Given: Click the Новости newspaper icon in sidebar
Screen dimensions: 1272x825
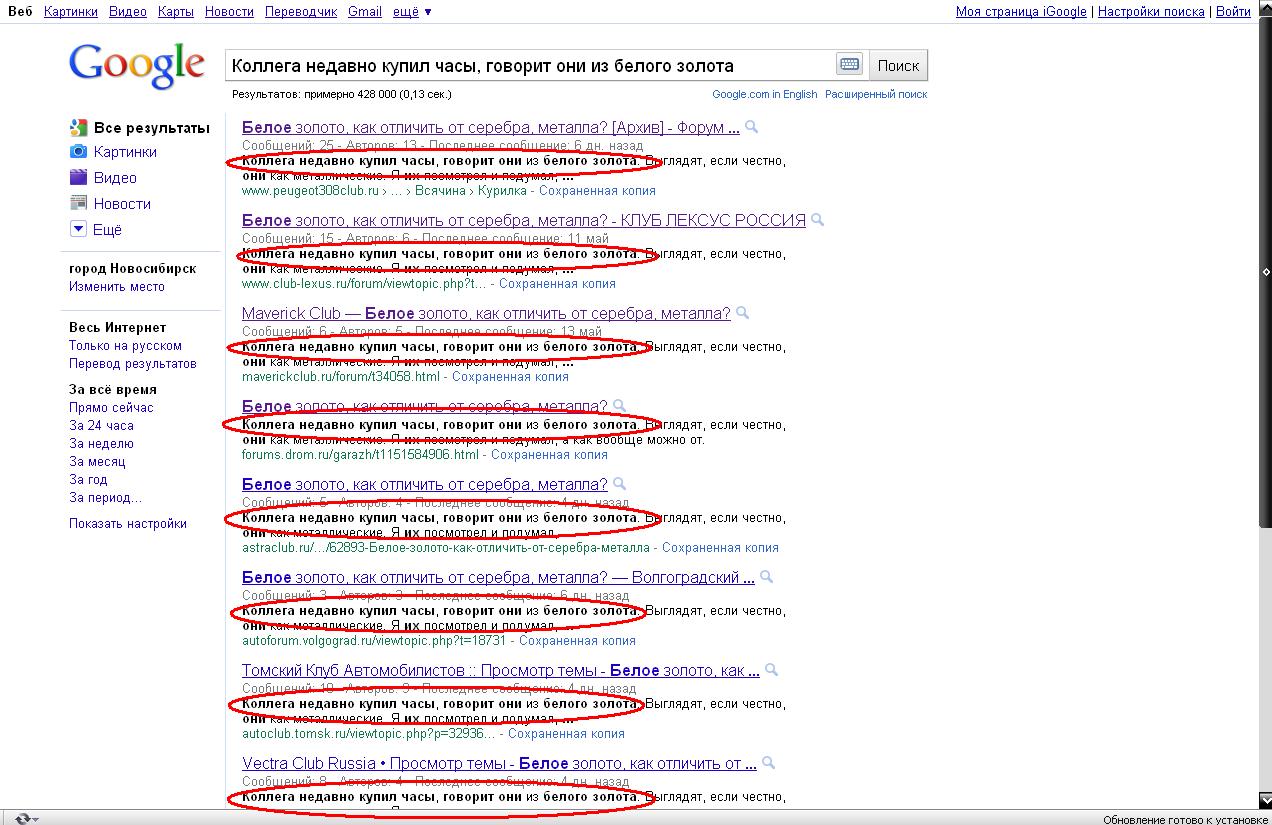Looking at the screenshot, I should (x=78, y=204).
